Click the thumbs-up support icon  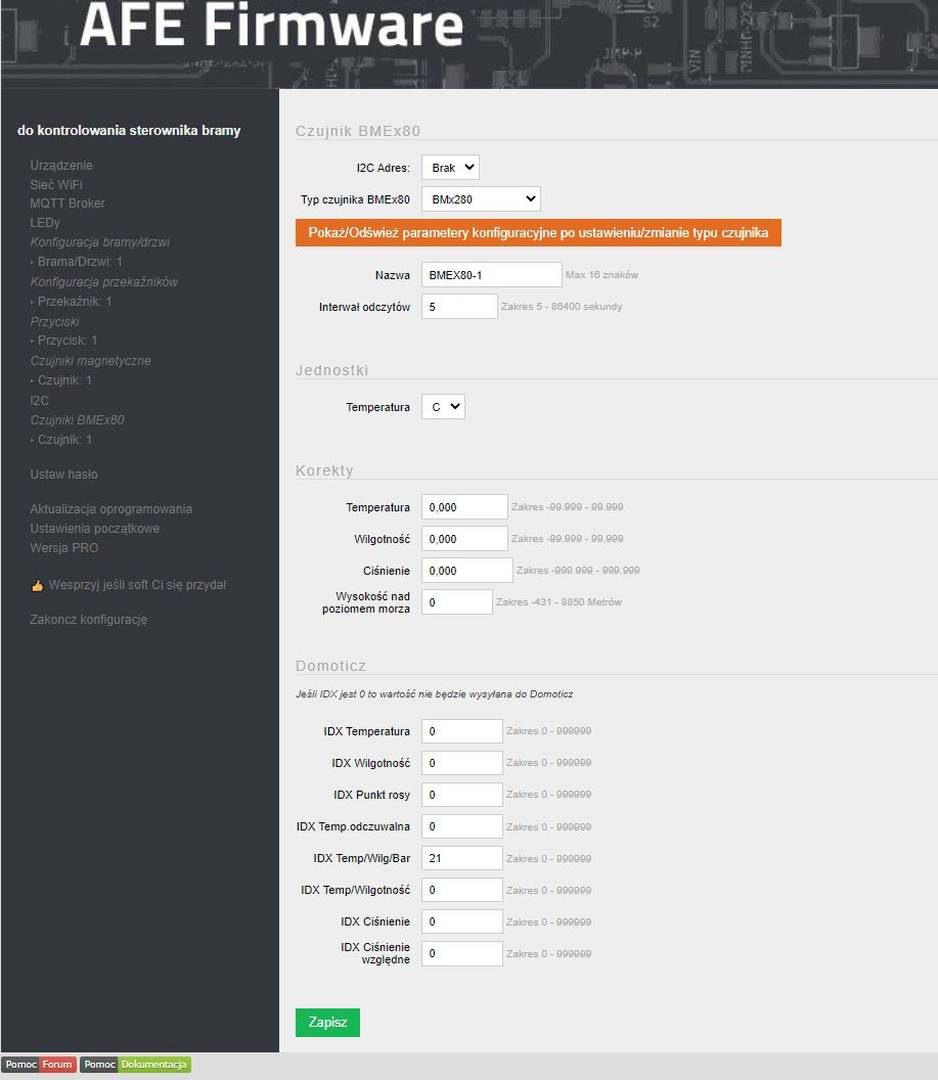[x=37, y=585]
